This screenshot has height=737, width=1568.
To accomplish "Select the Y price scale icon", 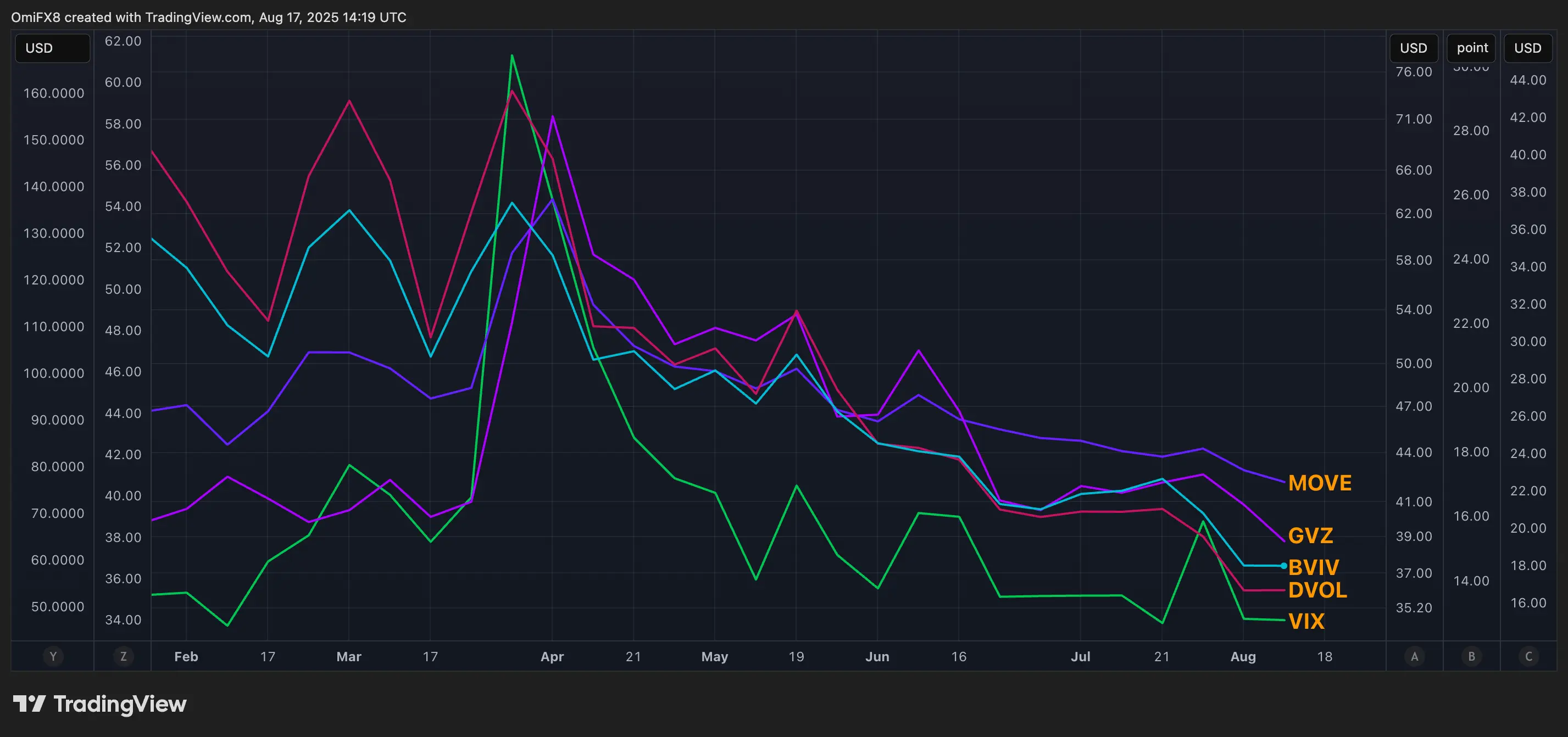I will [x=53, y=657].
